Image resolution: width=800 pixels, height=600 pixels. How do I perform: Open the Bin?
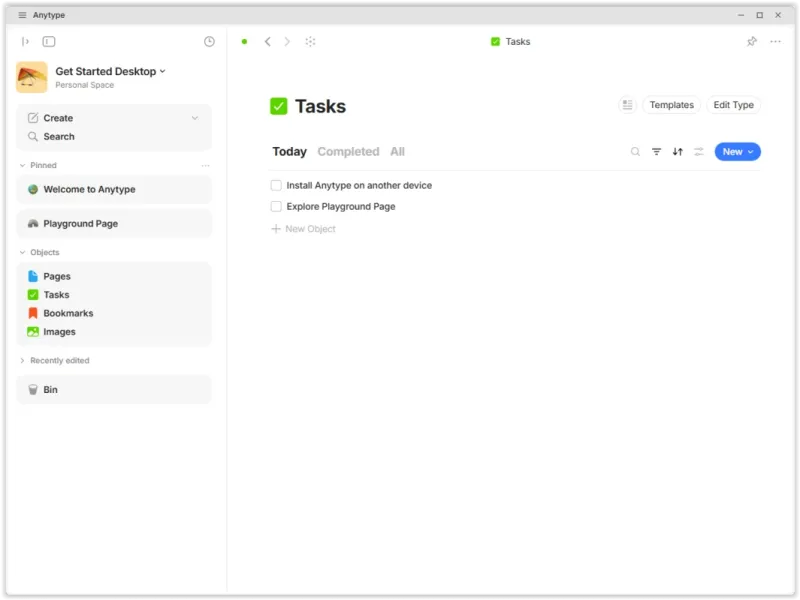click(x=114, y=390)
